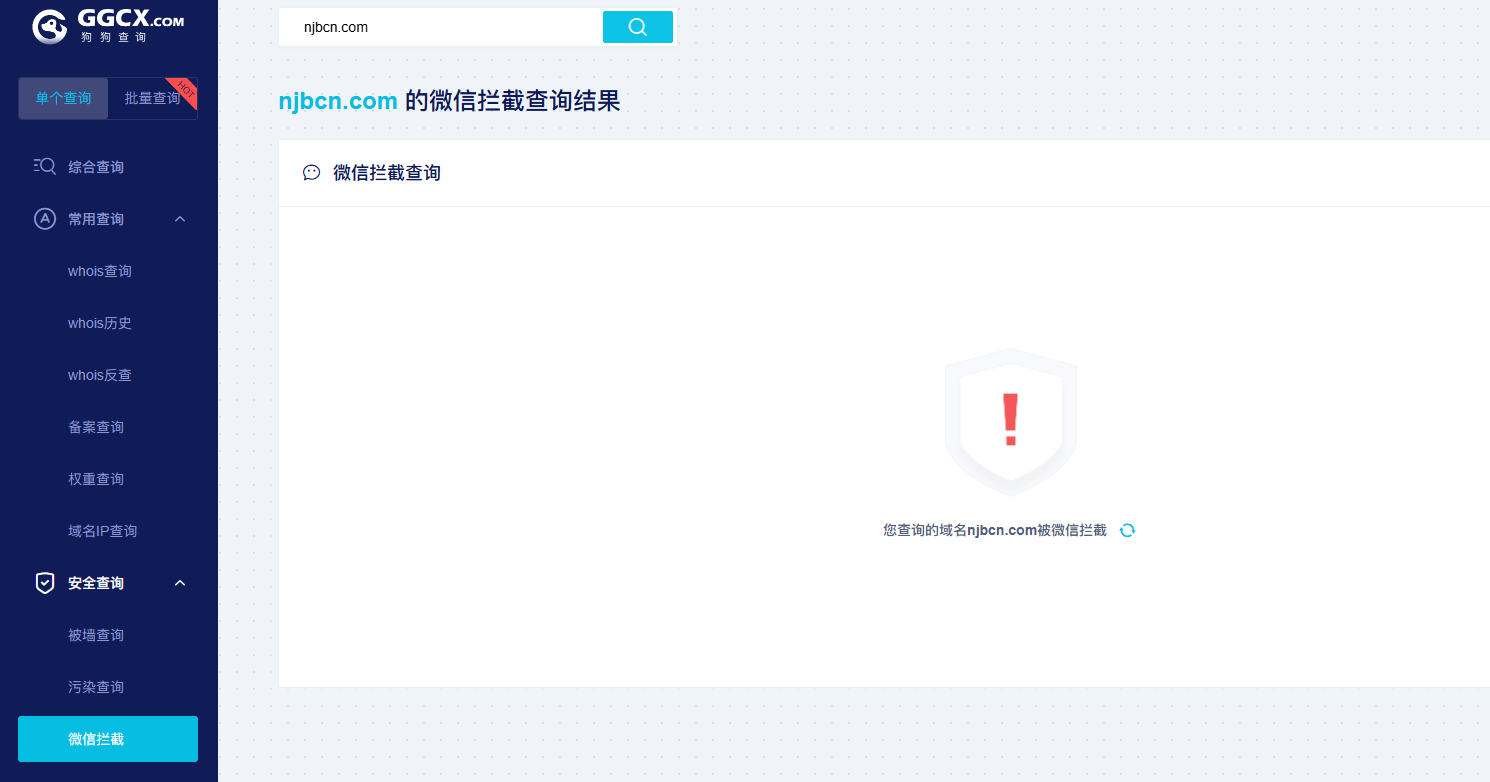
Task: Click the 常用查询 section label
Action: (x=96, y=219)
